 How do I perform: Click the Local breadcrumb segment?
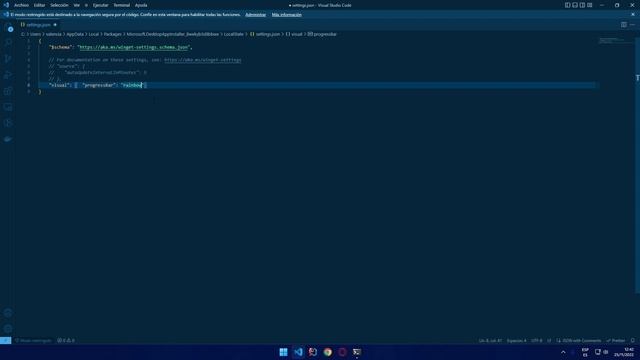click(94, 34)
